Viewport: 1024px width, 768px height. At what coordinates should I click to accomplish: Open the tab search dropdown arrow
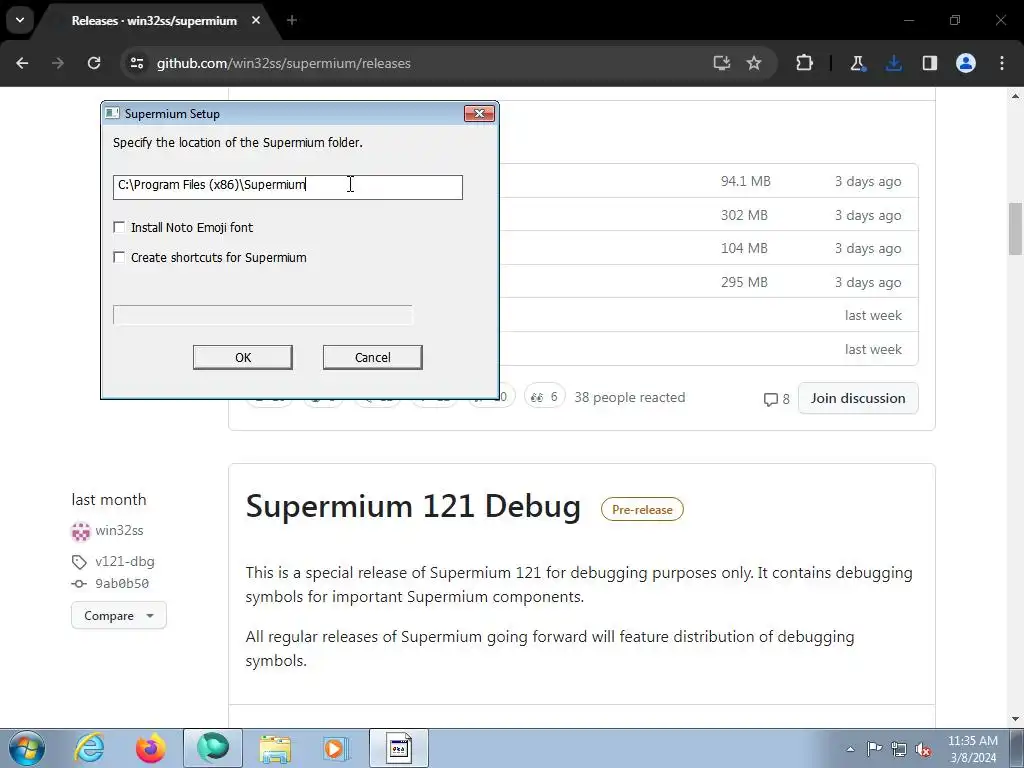(x=20, y=20)
